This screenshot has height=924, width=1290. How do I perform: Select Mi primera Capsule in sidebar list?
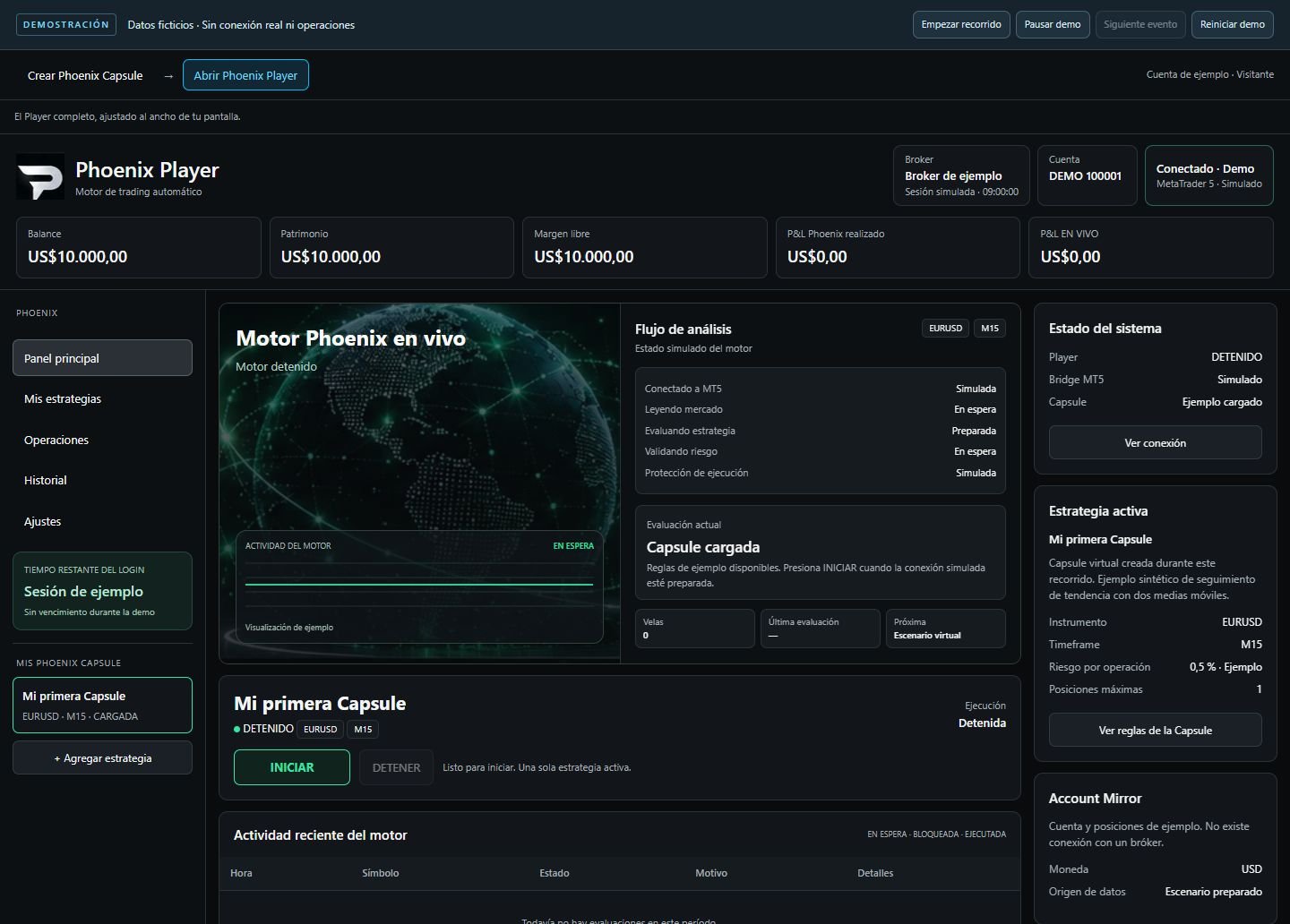(x=102, y=705)
